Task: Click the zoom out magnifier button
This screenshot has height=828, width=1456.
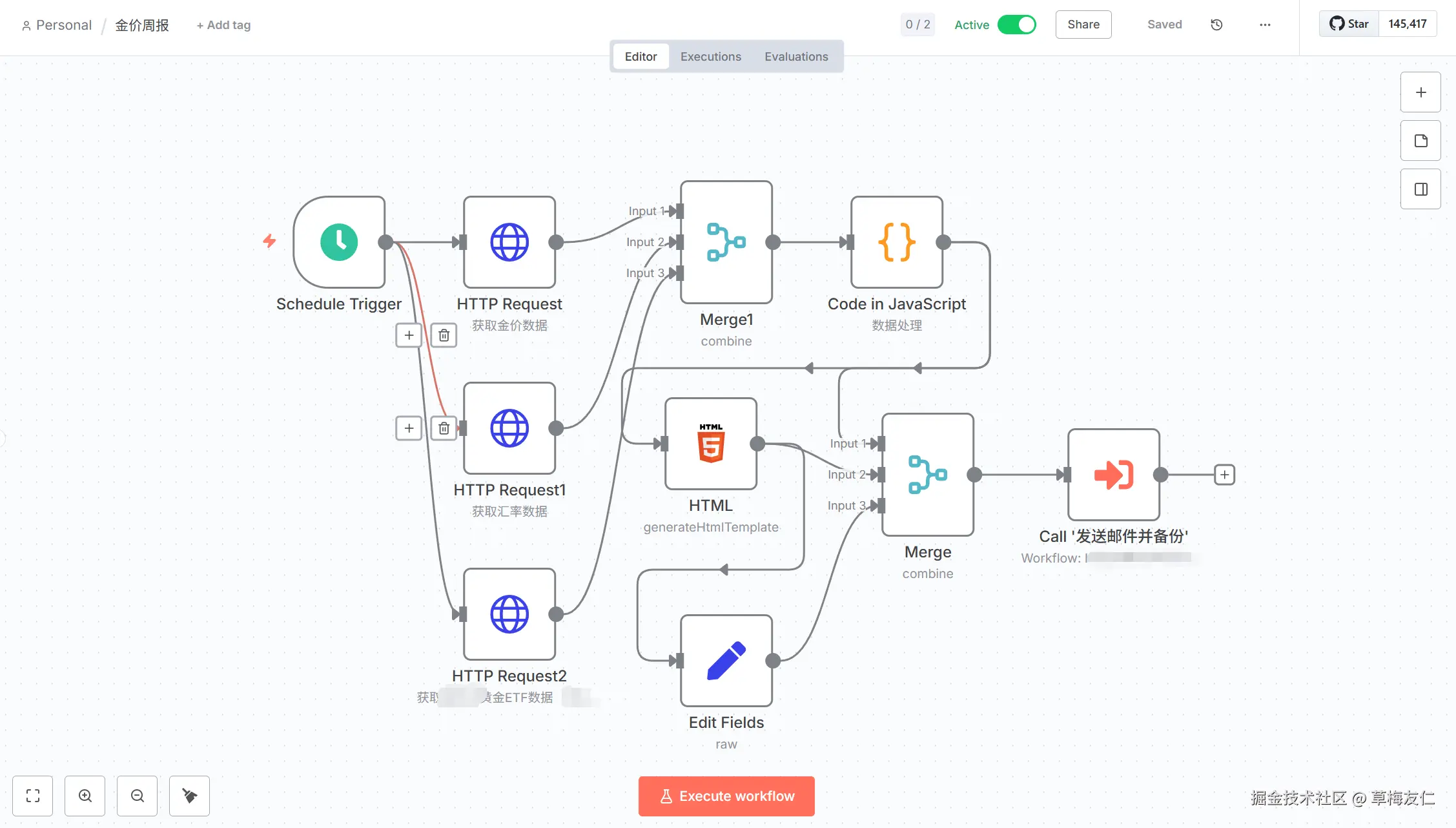Action: pyautogui.click(x=137, y=796)
